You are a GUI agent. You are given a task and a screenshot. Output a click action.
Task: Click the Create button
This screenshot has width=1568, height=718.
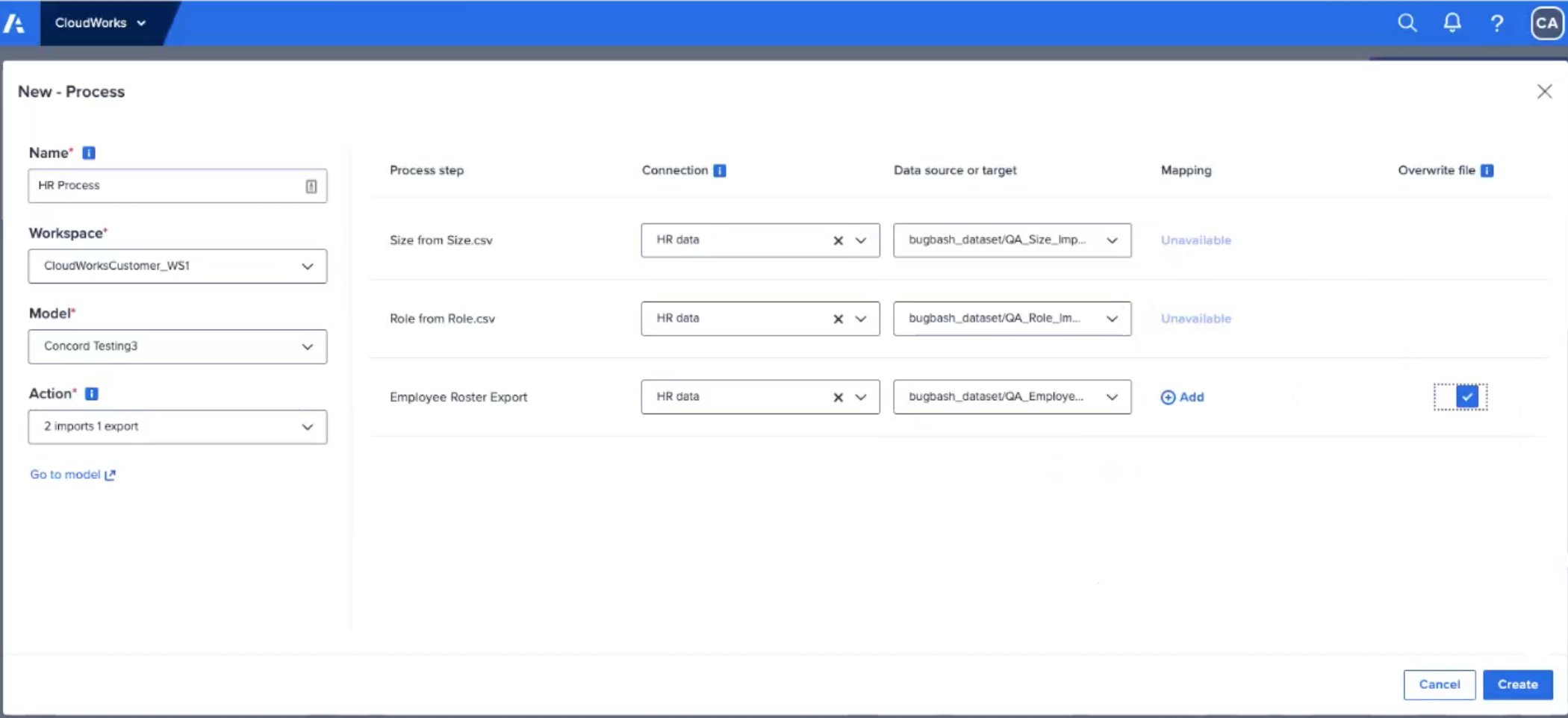tap(1517, 684)
